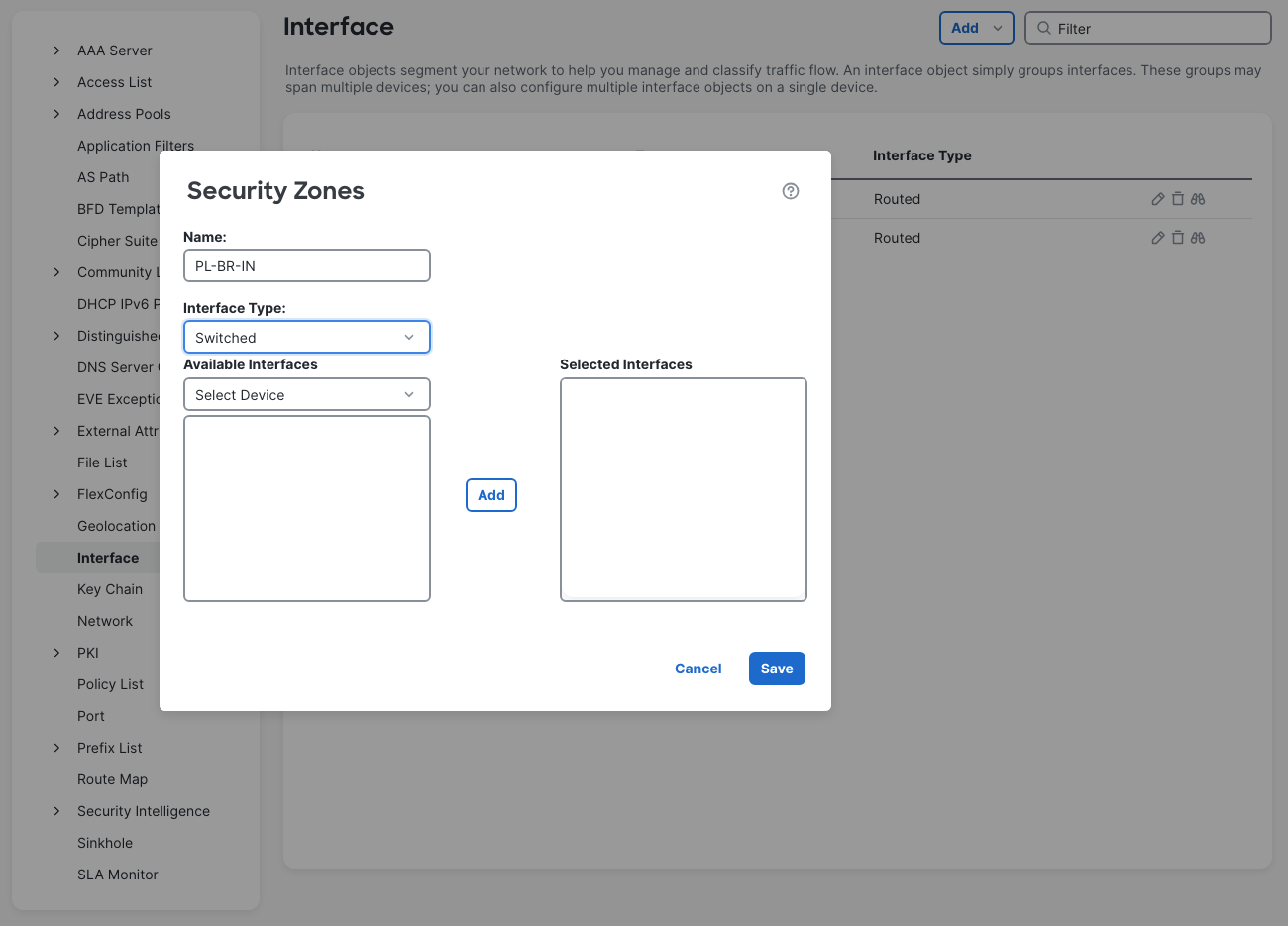This screenshot has height=926, width=1288.
Task: Expand the Security Intelligence category
Action: pos(56,811)
